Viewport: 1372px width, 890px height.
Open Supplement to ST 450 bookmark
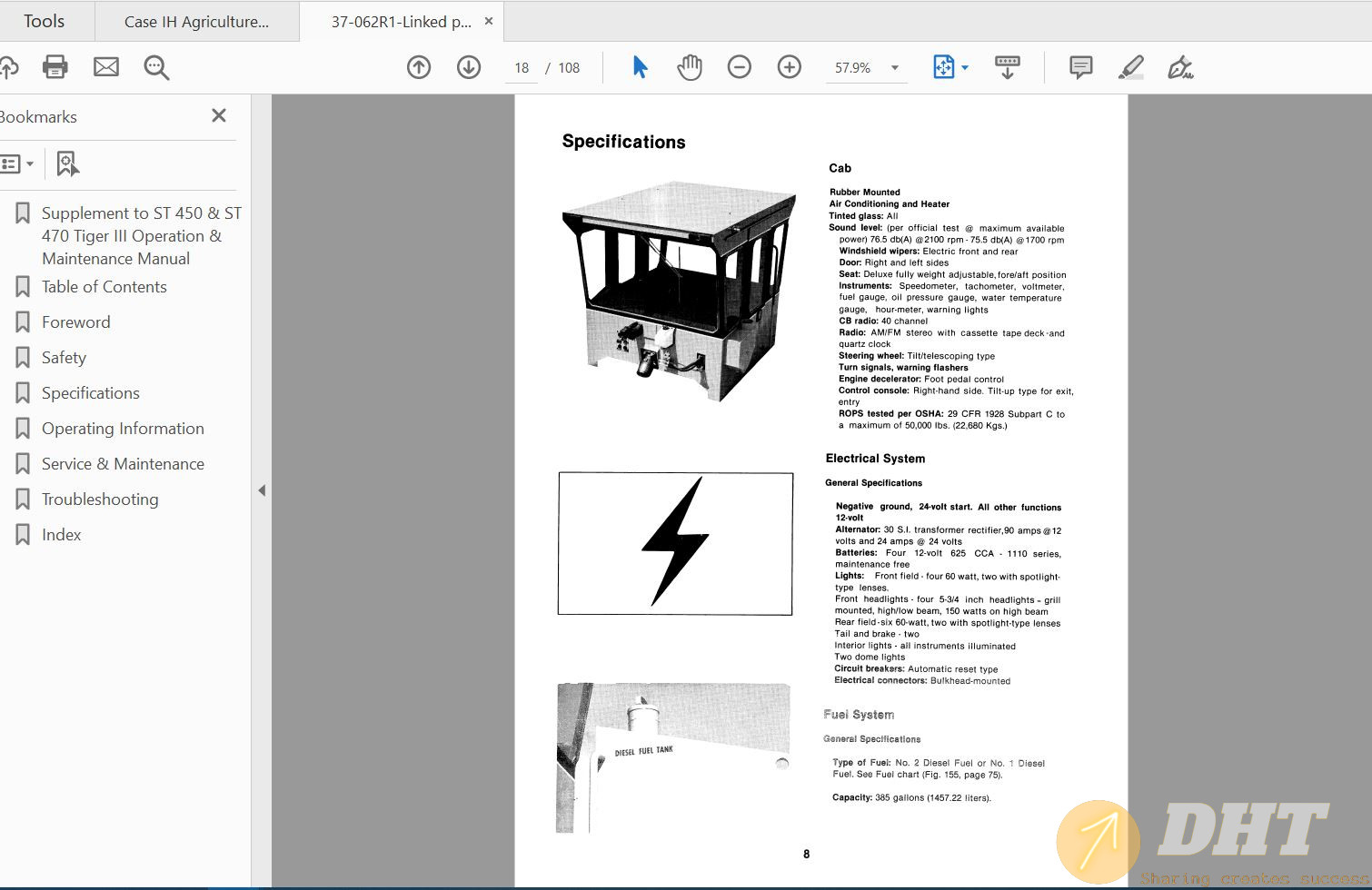click(x=141, y=236)
